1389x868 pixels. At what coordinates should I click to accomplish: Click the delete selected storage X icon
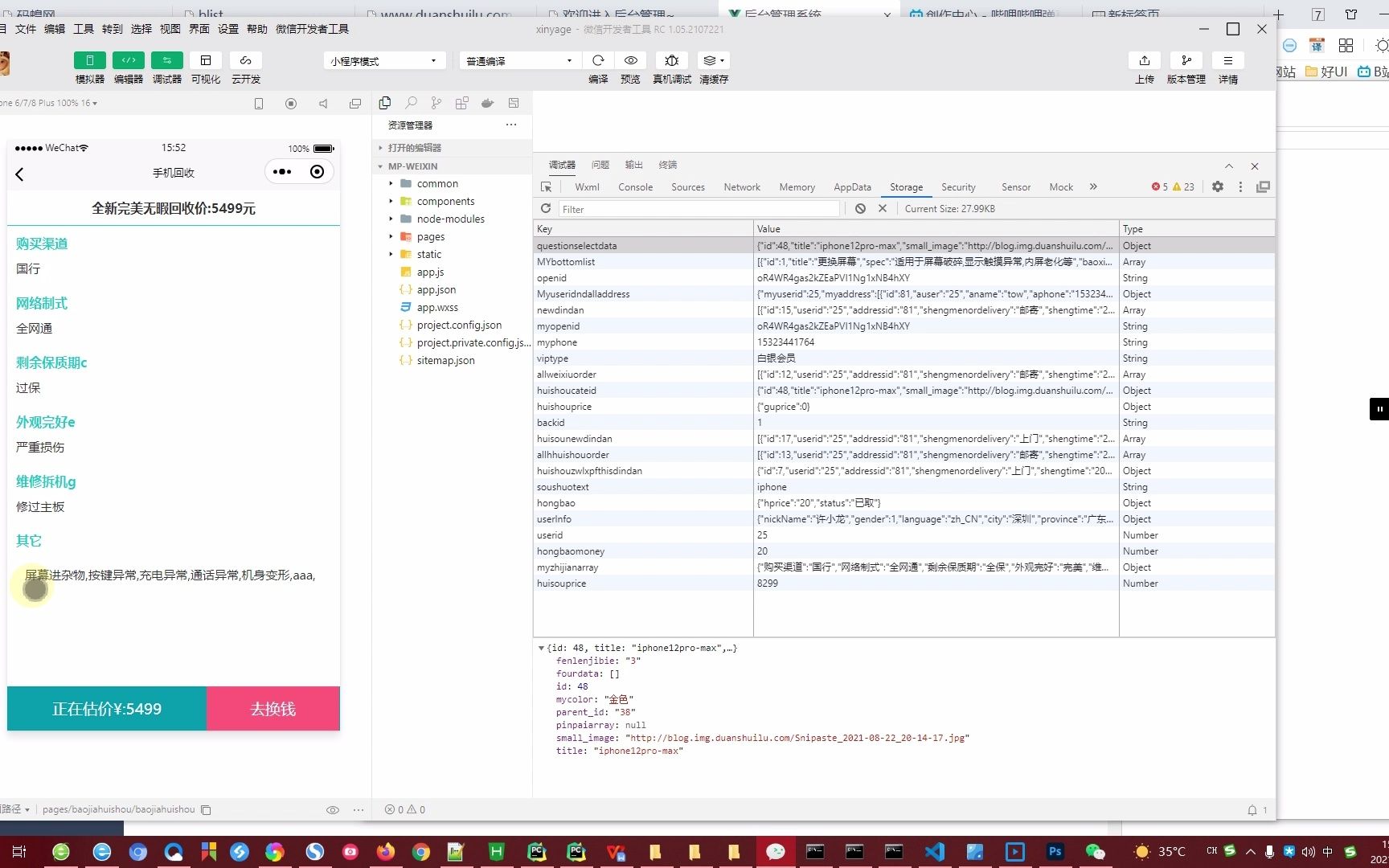coord(883,208)
